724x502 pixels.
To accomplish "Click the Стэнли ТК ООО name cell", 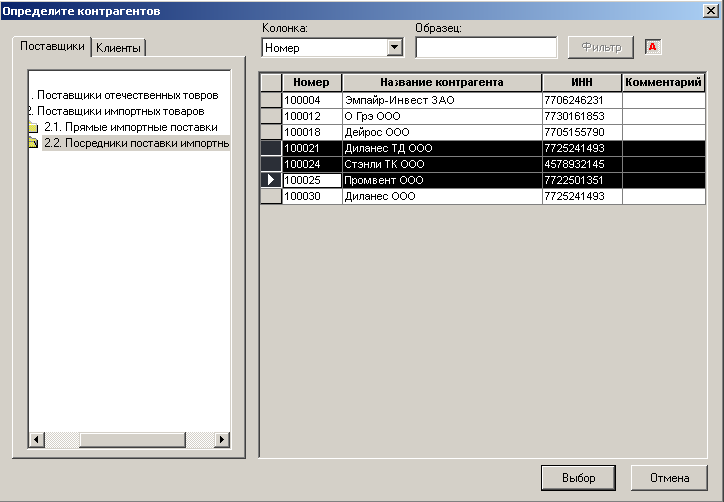I will 442,164.
